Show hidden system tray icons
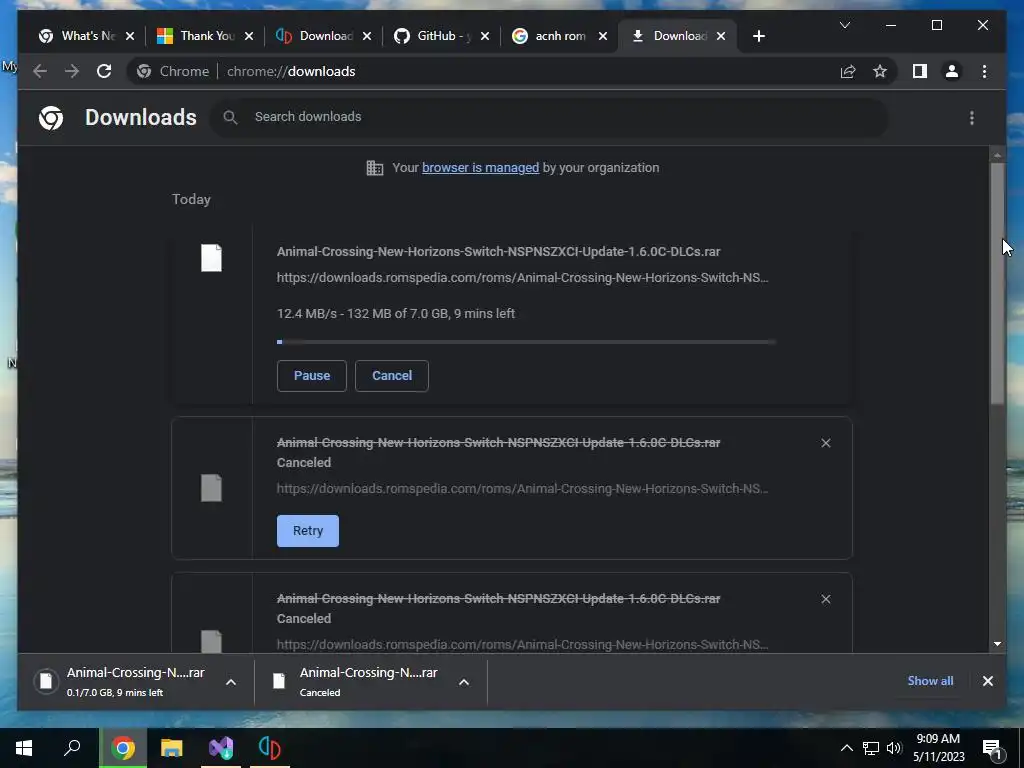The image size is (1024, 768). pos(846,748)
